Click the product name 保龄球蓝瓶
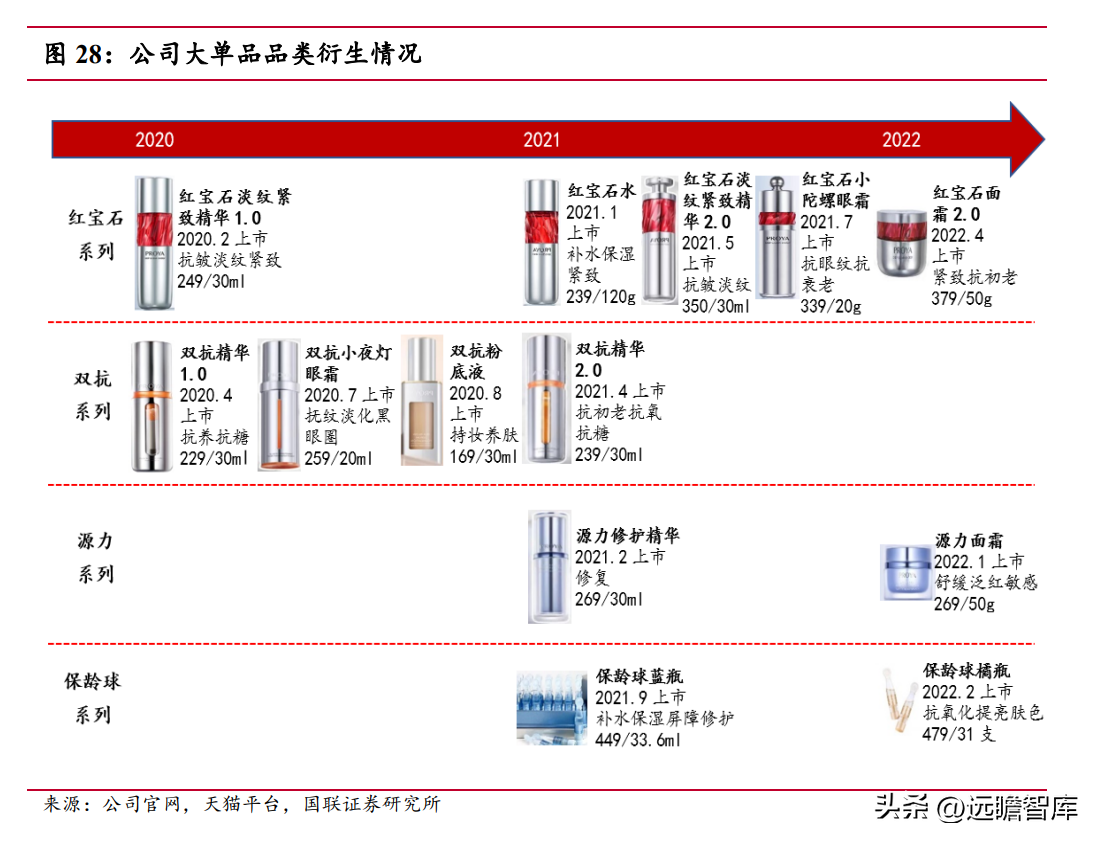1102x845 pixels. pyautogui.click(x=639, y=676)
